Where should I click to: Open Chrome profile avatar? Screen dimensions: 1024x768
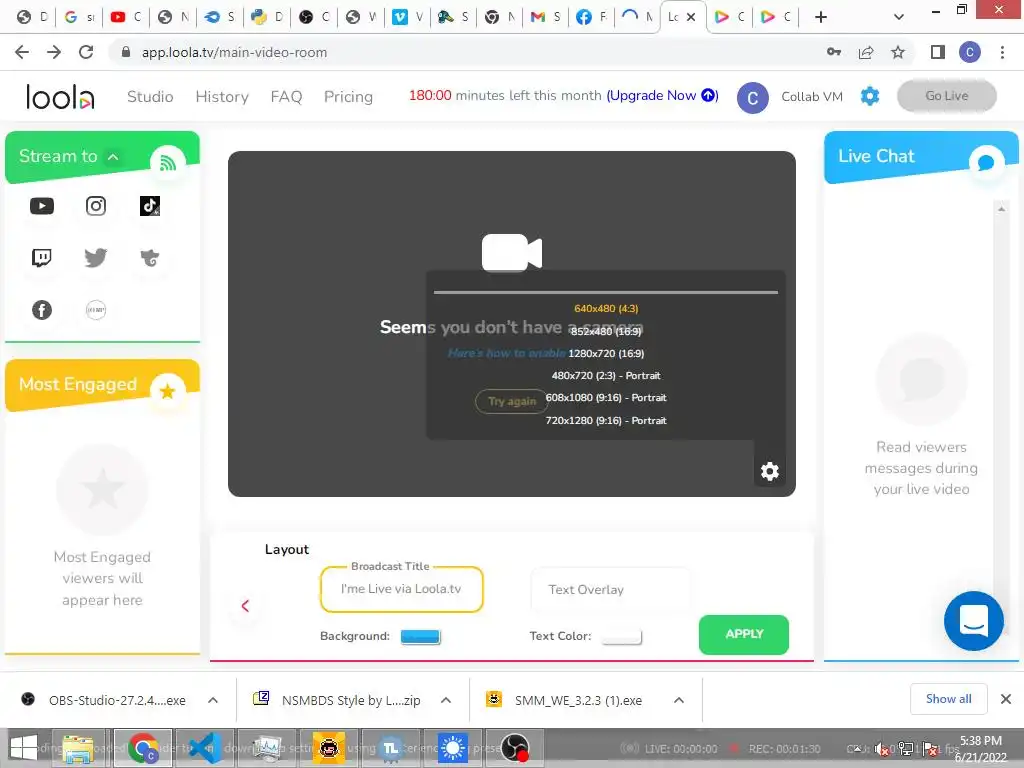970,52
